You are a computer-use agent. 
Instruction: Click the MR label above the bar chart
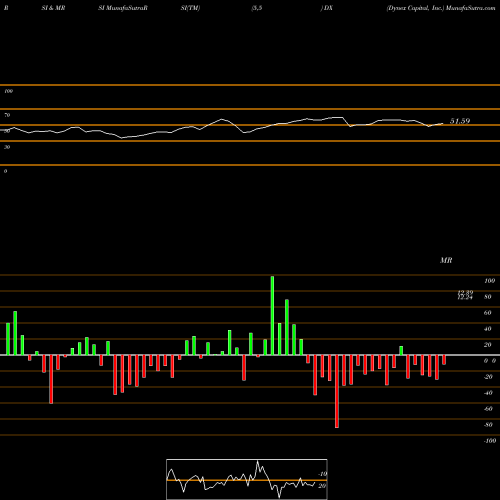point(446,260)
